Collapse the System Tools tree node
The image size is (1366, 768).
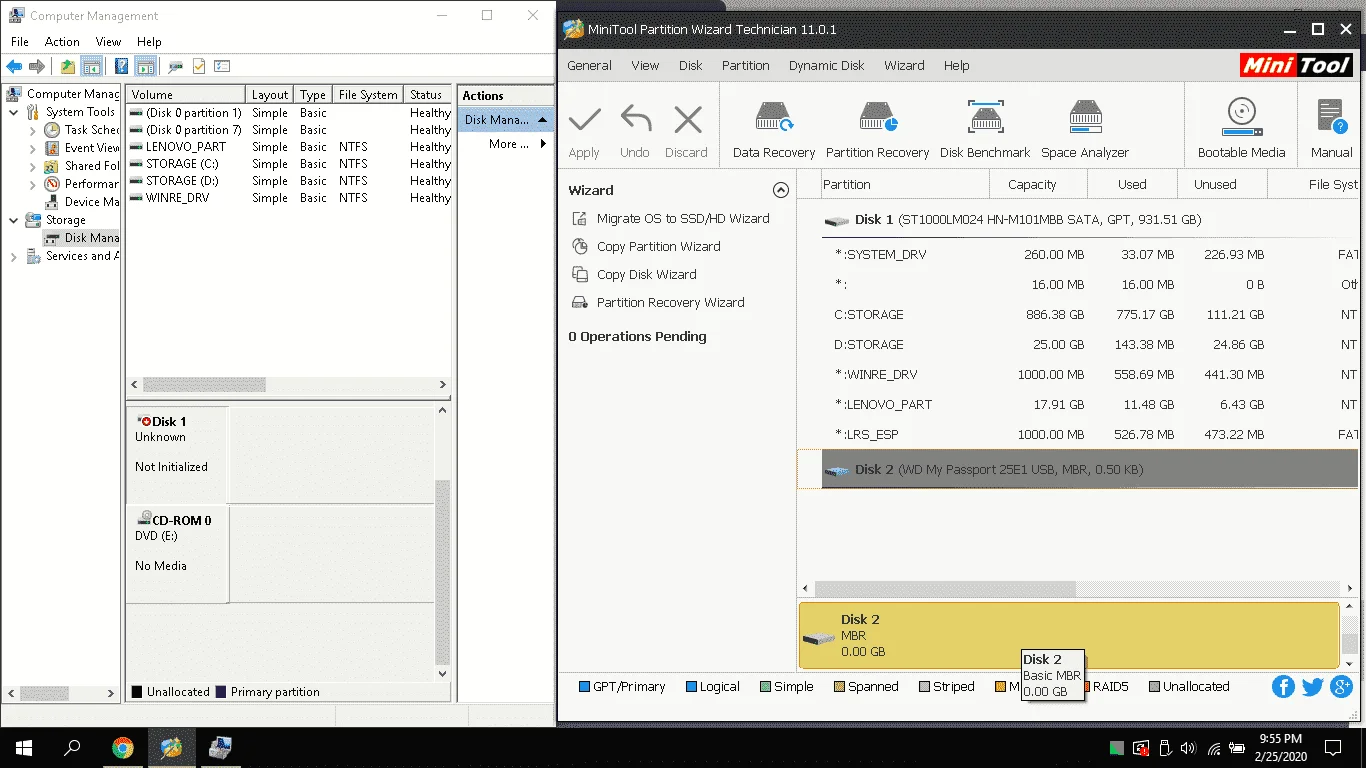pos(14,112)
